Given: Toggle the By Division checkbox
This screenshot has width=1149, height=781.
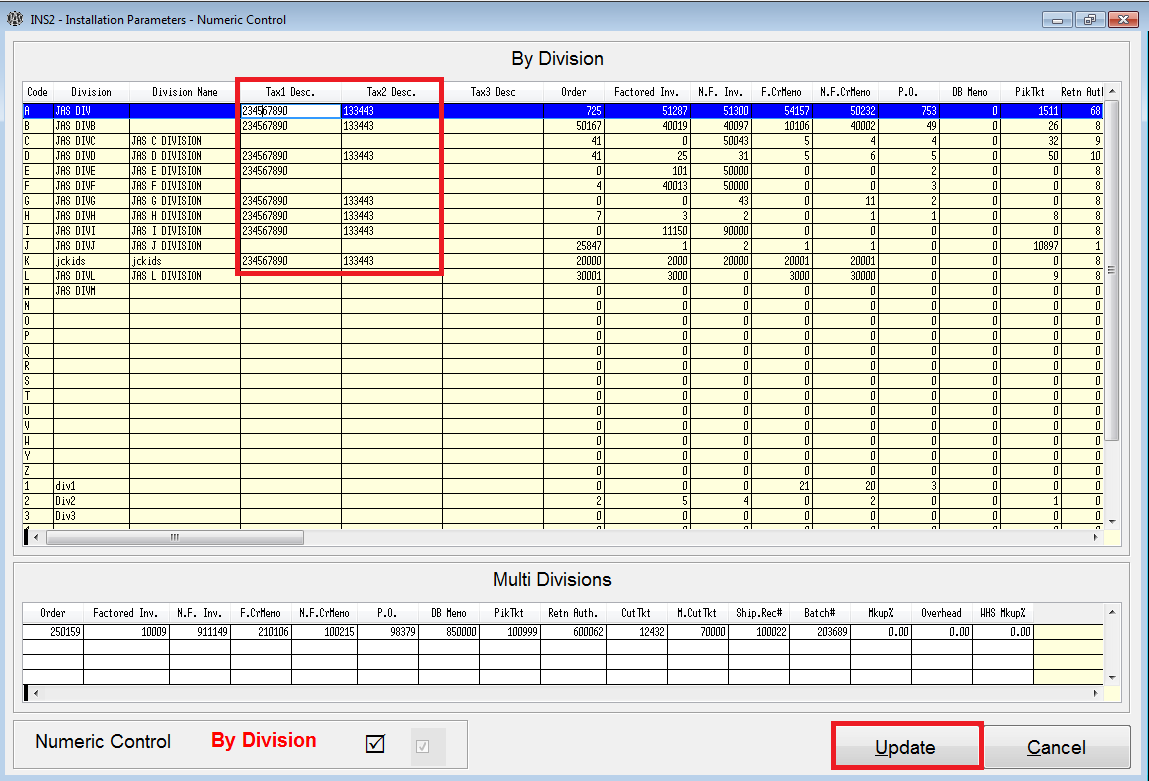Looking at the screenshot, I should [374, 743].
